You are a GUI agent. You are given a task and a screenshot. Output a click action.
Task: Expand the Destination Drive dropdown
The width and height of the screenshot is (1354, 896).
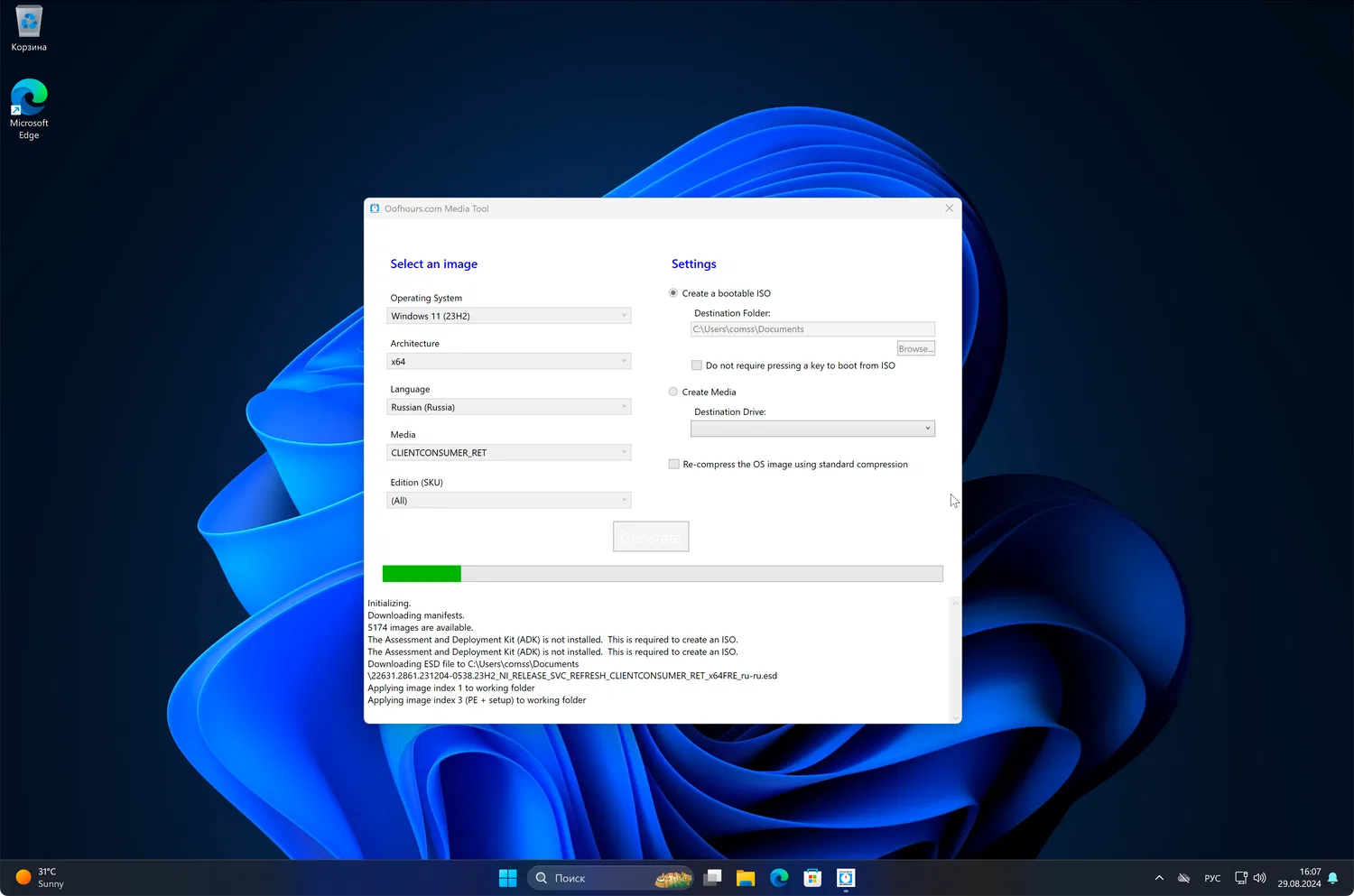point(812,429)
